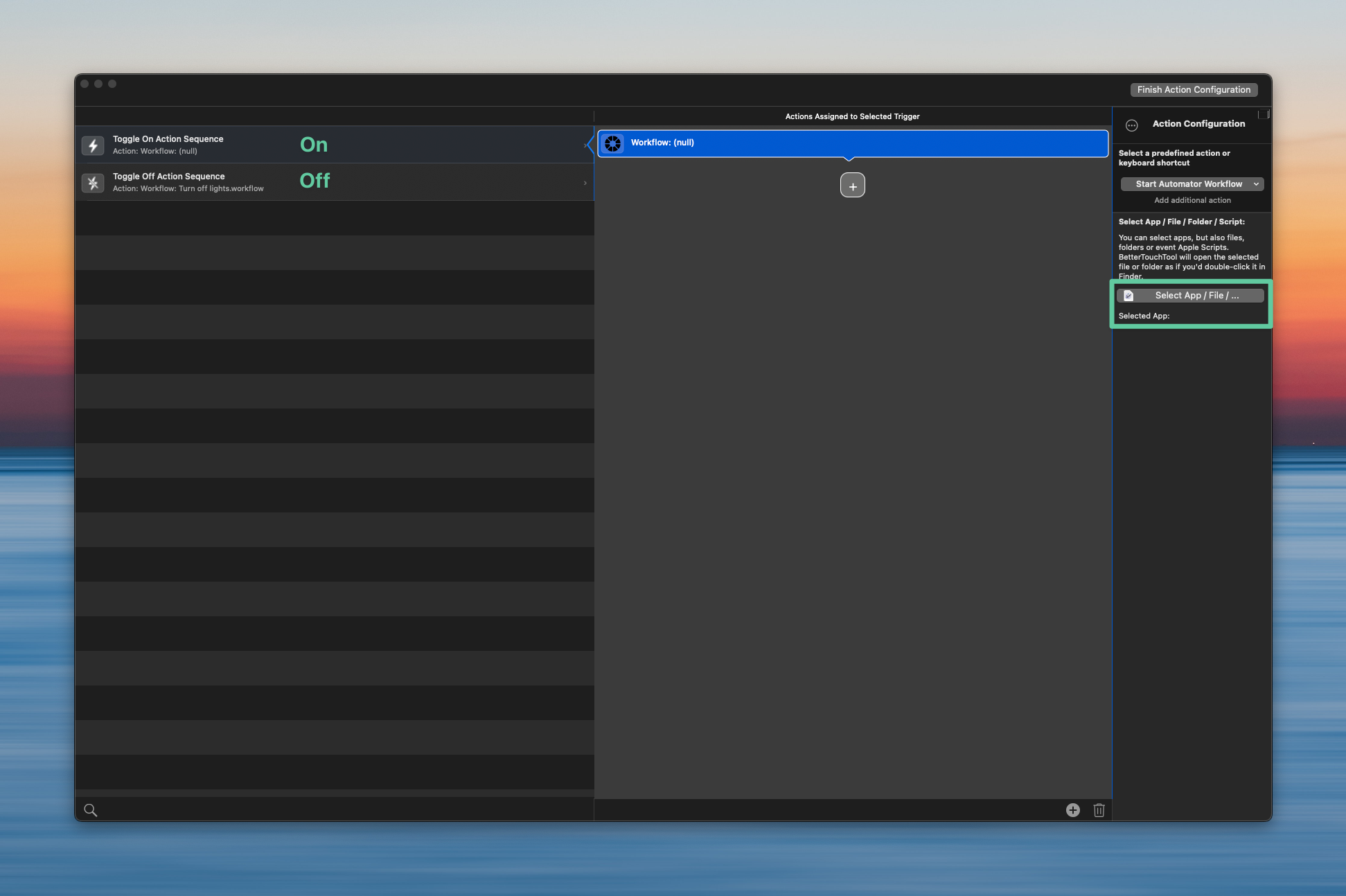Click the lightning bolt icon for Toggle On
1346x896 pixels.
coord(93,145)
